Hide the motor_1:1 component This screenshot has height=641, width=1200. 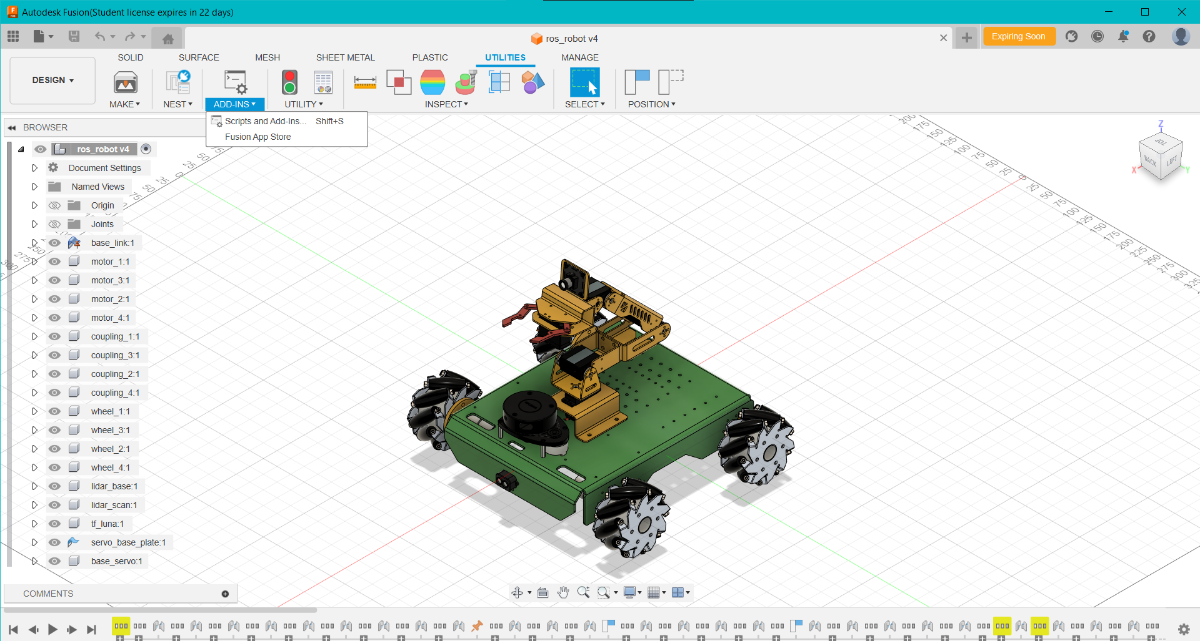[x=55, y=261]
